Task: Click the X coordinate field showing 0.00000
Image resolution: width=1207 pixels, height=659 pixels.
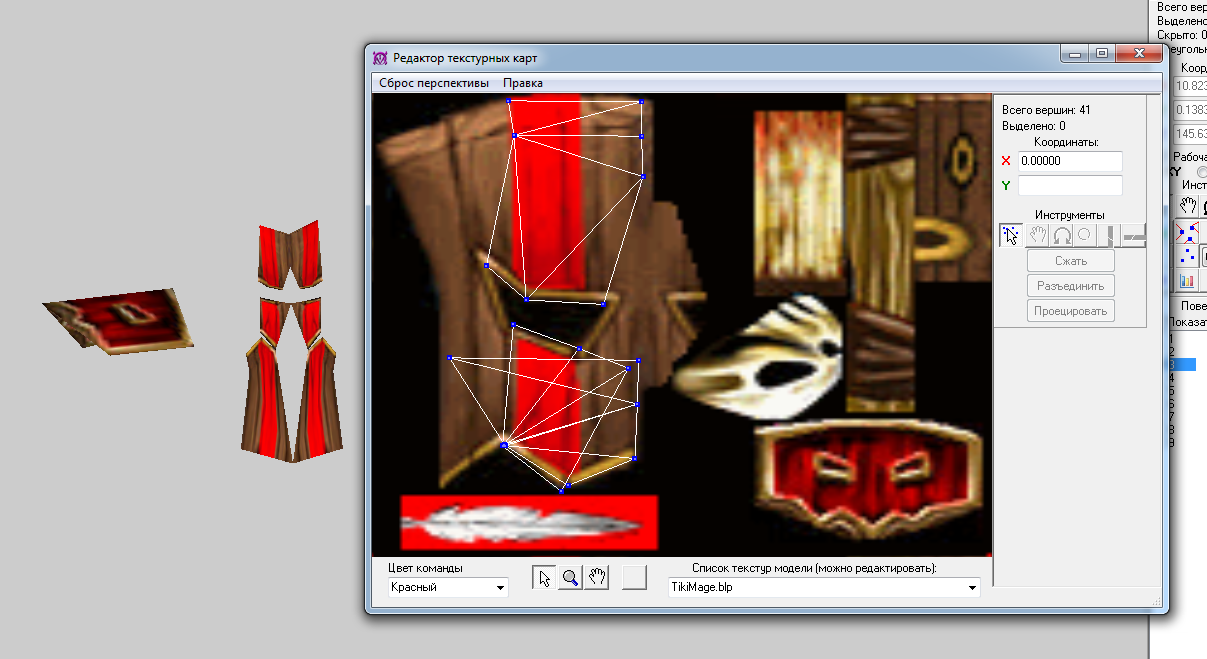Action: click(x=1070, y=161)
